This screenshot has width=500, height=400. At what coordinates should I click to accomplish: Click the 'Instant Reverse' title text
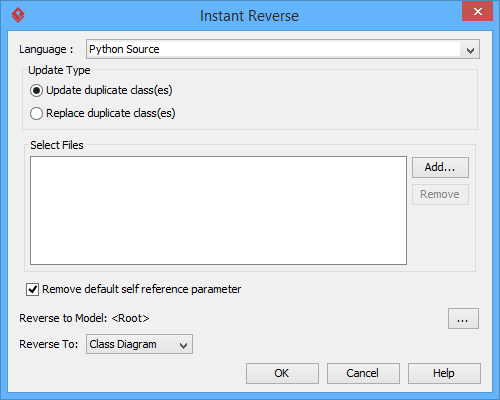249,16
